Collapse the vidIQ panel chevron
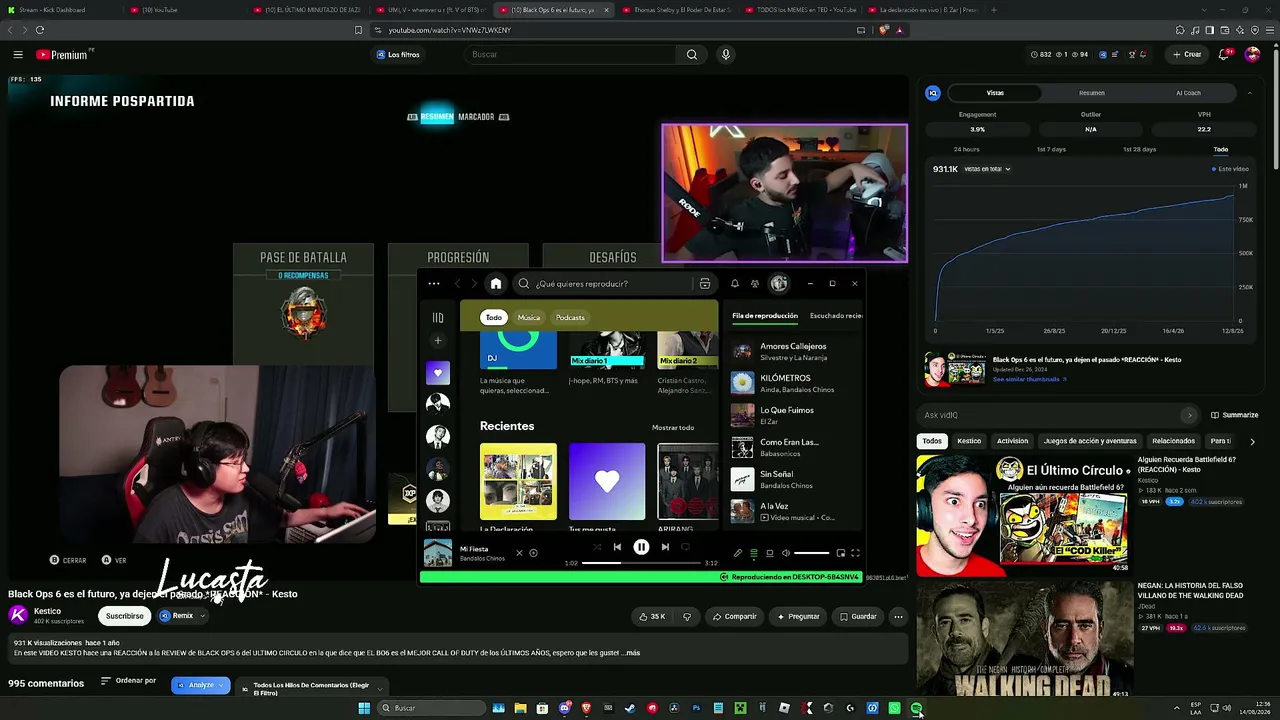 coord(1249,93)
